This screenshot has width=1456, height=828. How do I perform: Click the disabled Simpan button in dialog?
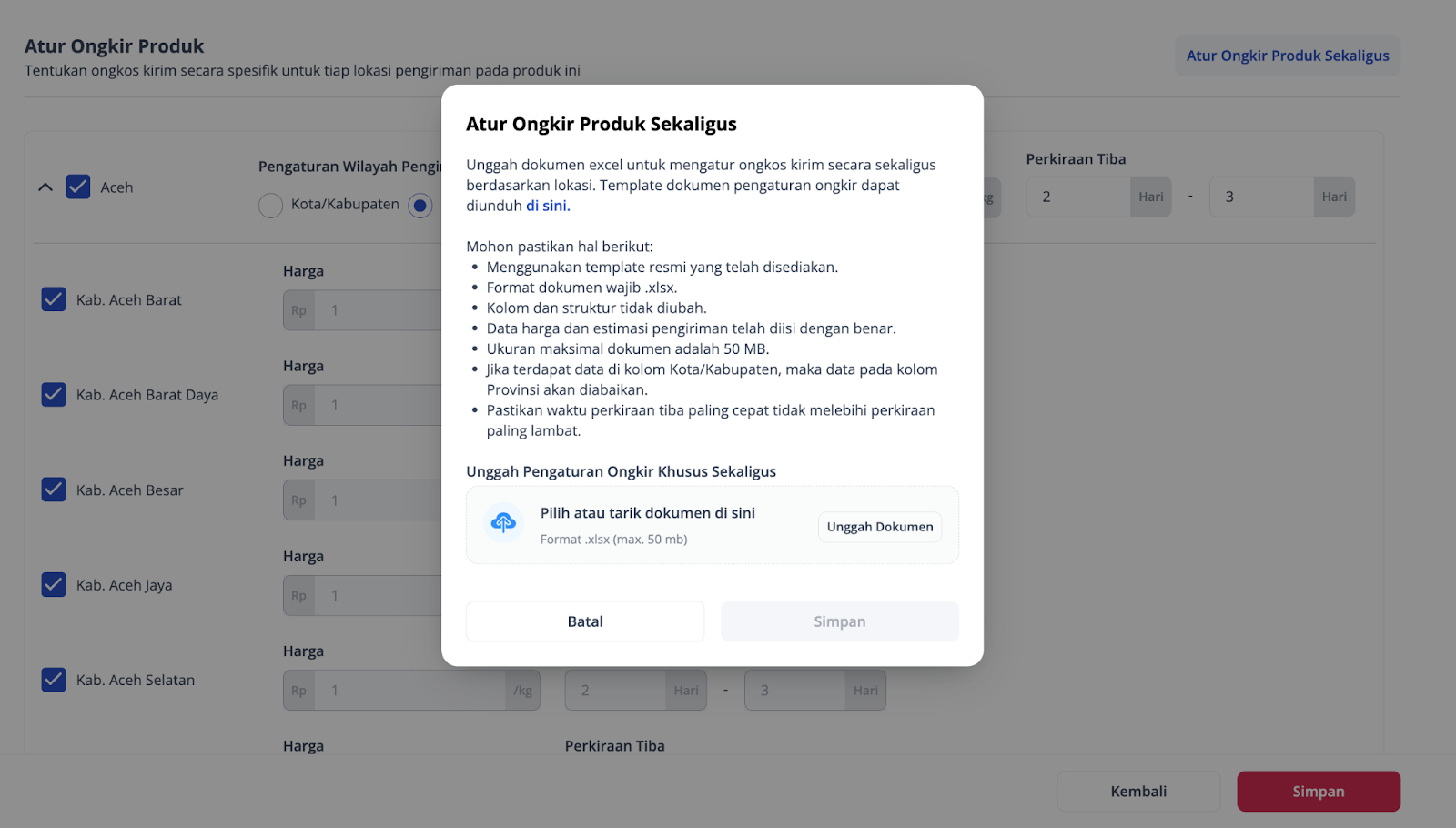(839, 621)
